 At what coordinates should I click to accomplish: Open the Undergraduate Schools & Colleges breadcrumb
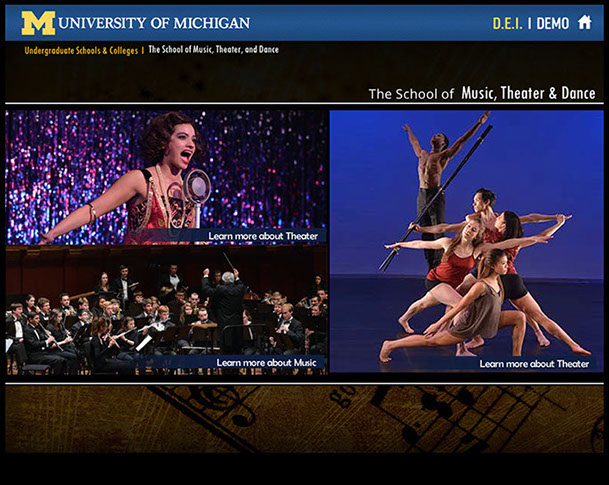tap(81, 50)
